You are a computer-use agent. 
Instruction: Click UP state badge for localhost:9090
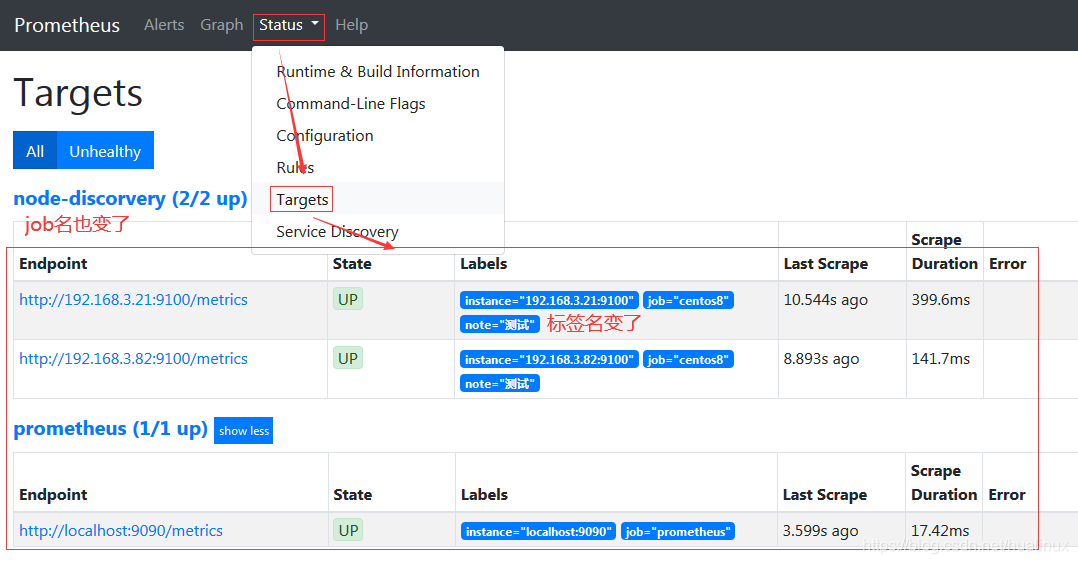(x=349, y=530)
